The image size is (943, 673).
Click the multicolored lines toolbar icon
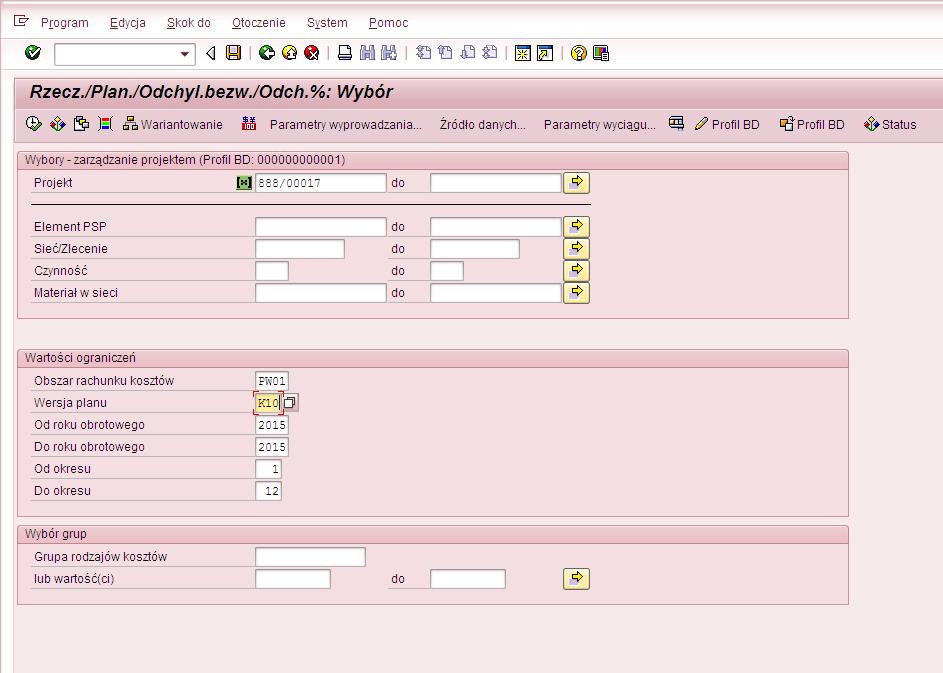click(105, 124)
